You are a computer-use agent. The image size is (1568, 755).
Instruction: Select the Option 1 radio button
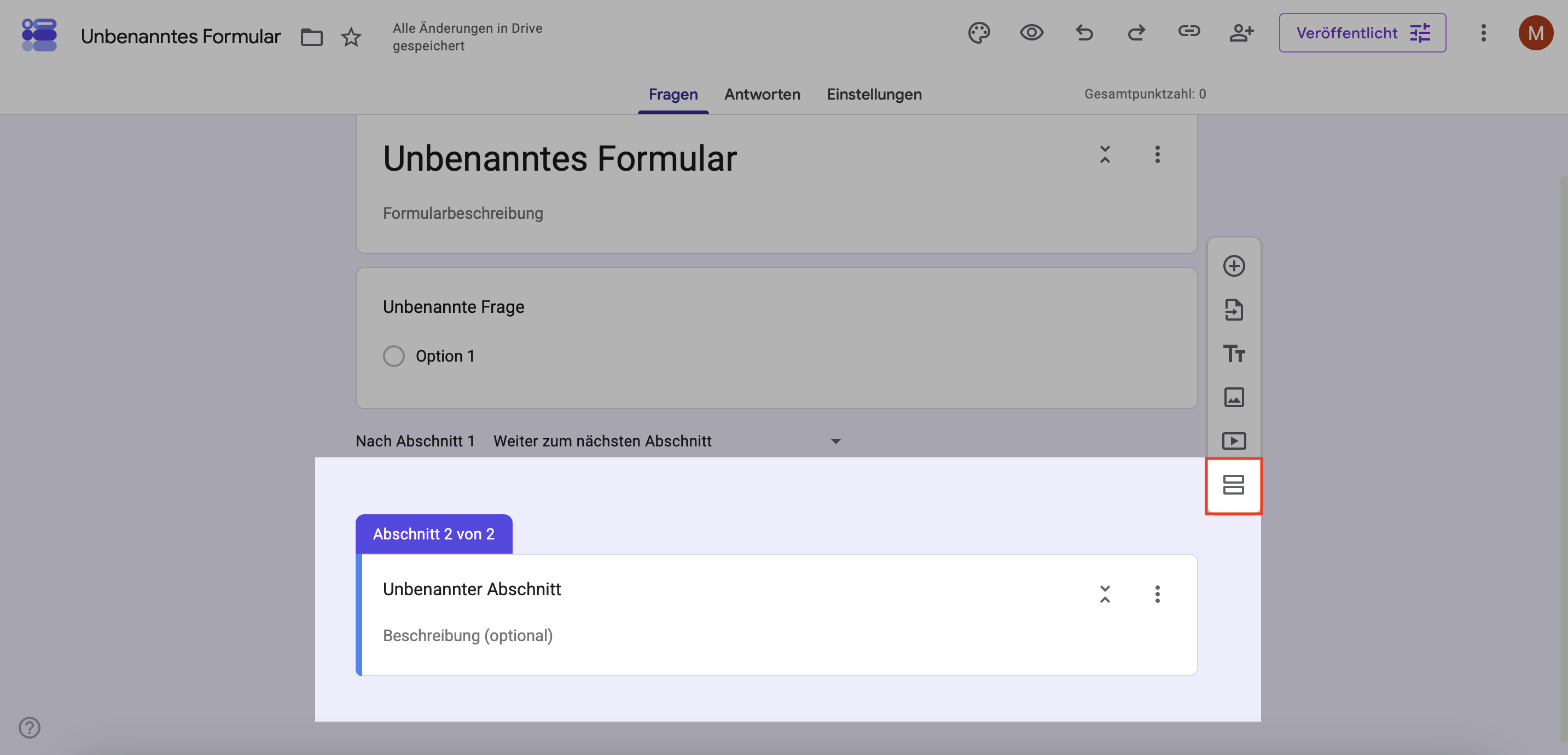click(394, 356)
